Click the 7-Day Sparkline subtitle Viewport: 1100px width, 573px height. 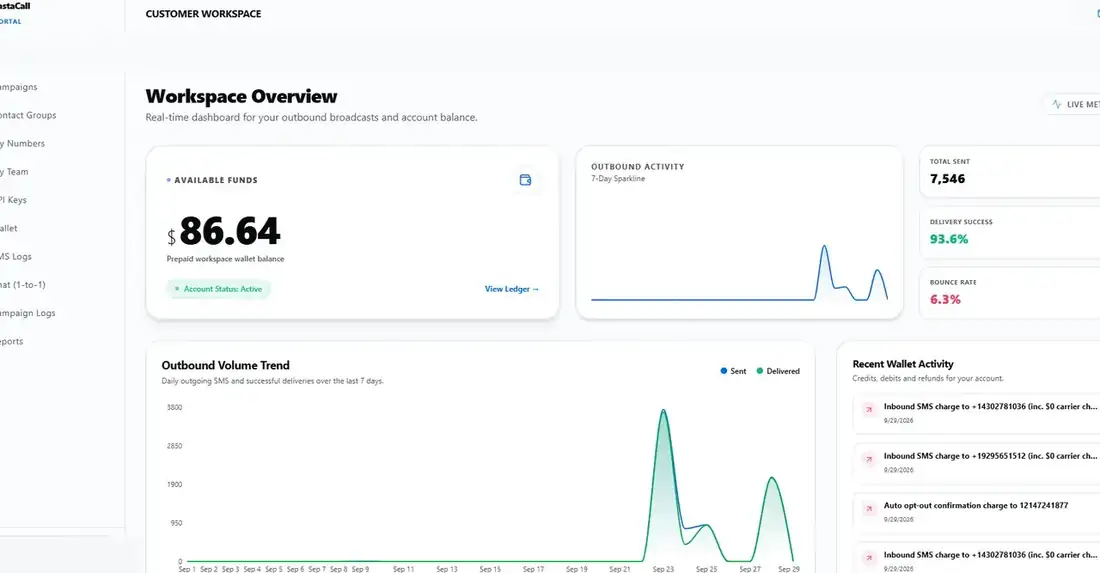(618, 179)
